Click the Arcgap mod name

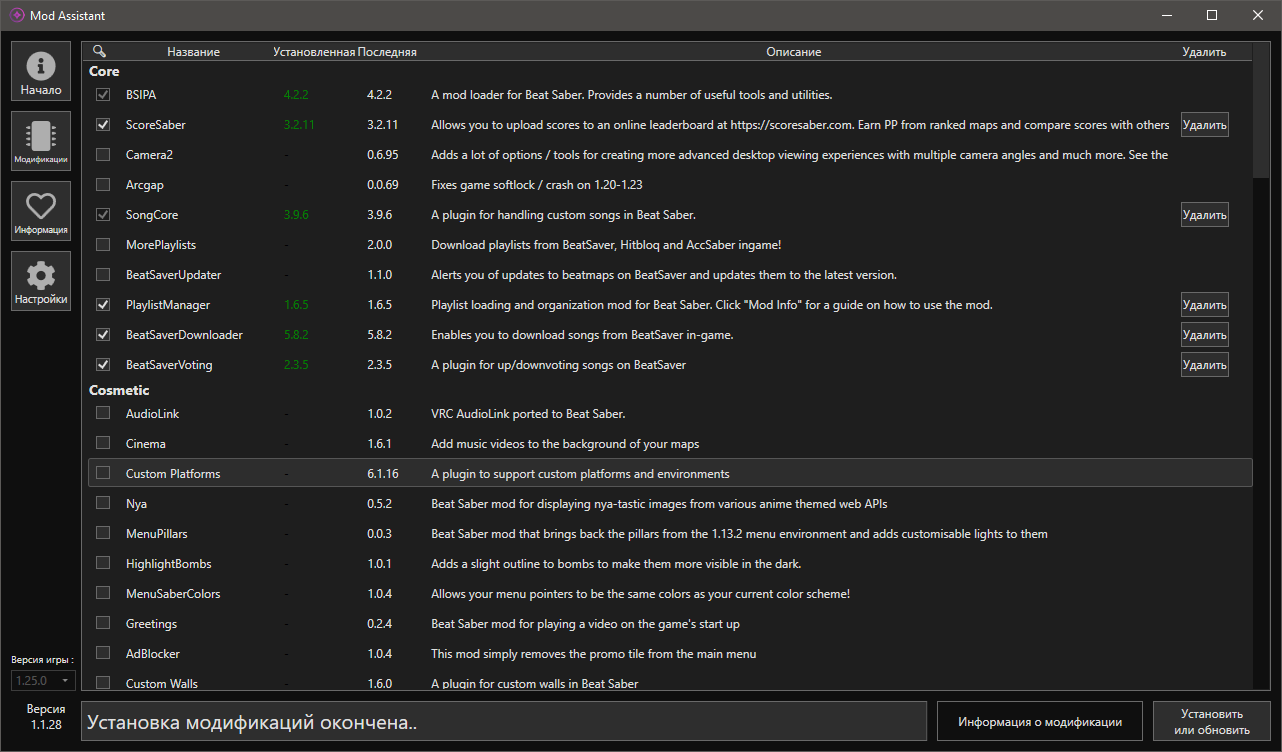(146, 185)
